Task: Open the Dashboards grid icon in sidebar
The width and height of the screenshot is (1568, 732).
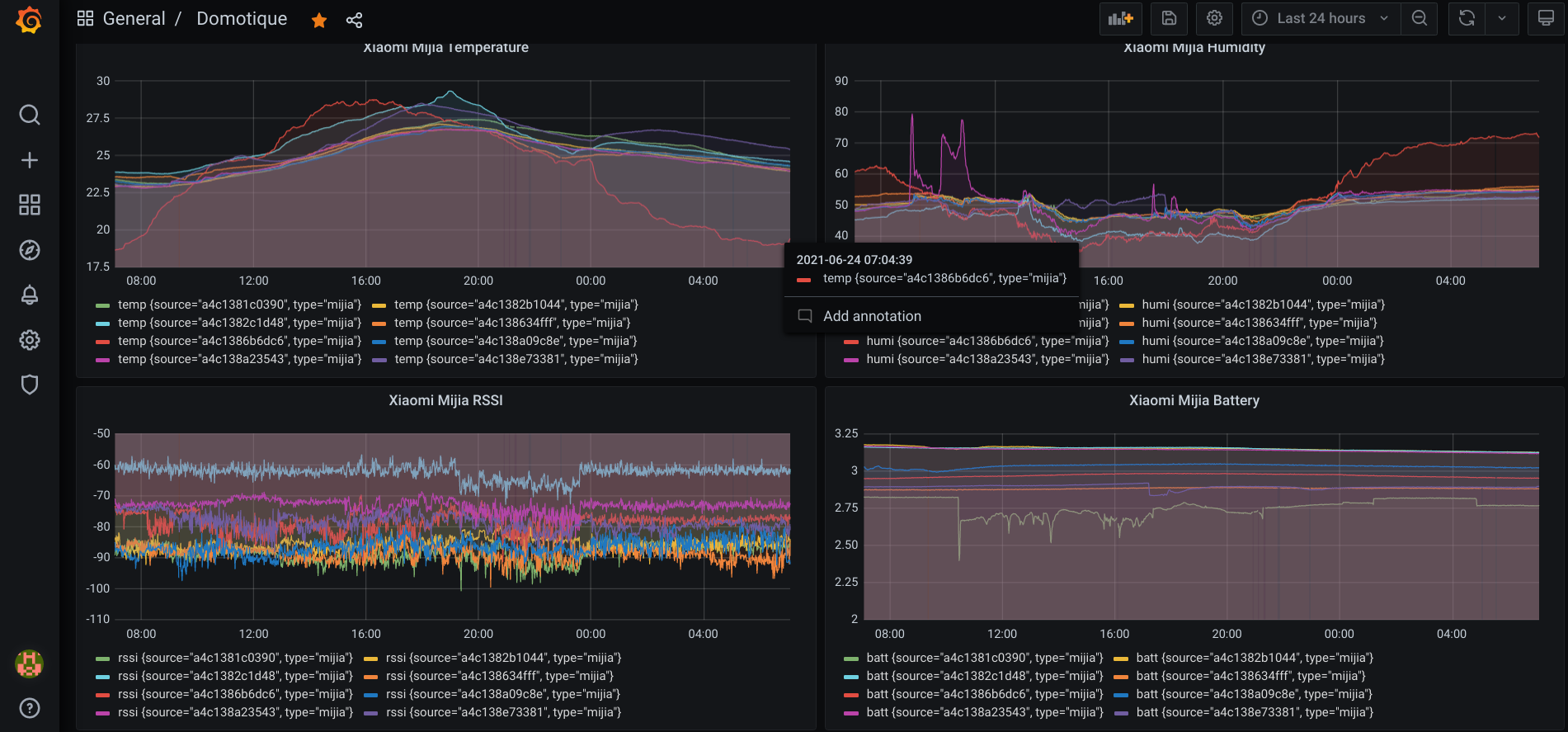Action: [30, 205]
